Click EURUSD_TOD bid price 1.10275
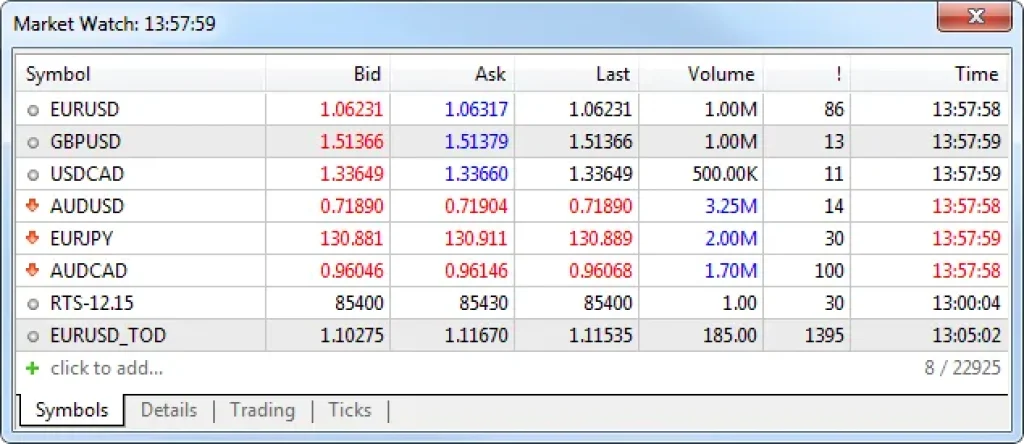Screen dimensions: 1024x444 click(x=351, y=336)
